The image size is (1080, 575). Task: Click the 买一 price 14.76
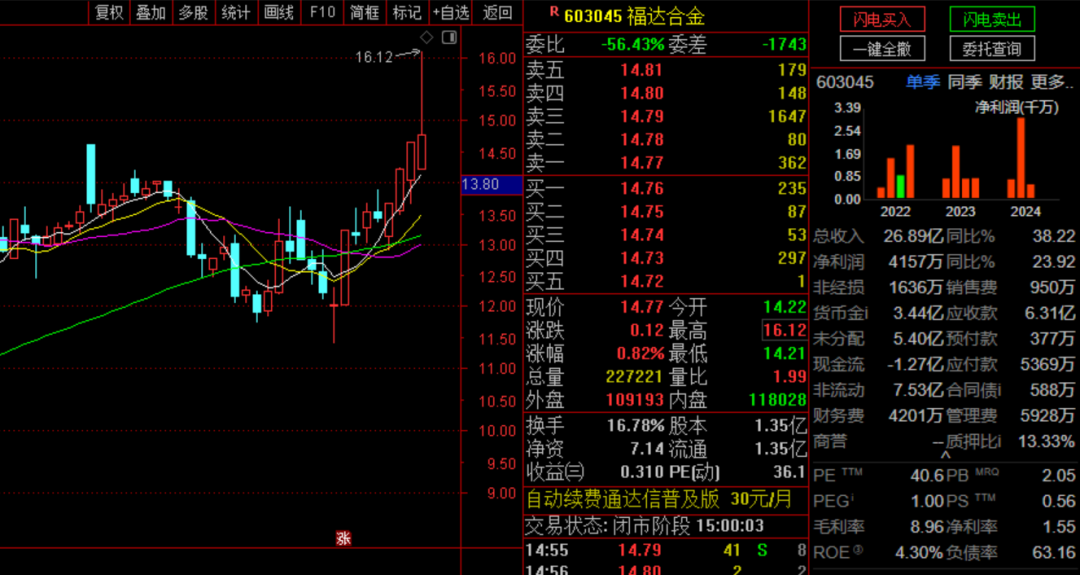[642, 189]
